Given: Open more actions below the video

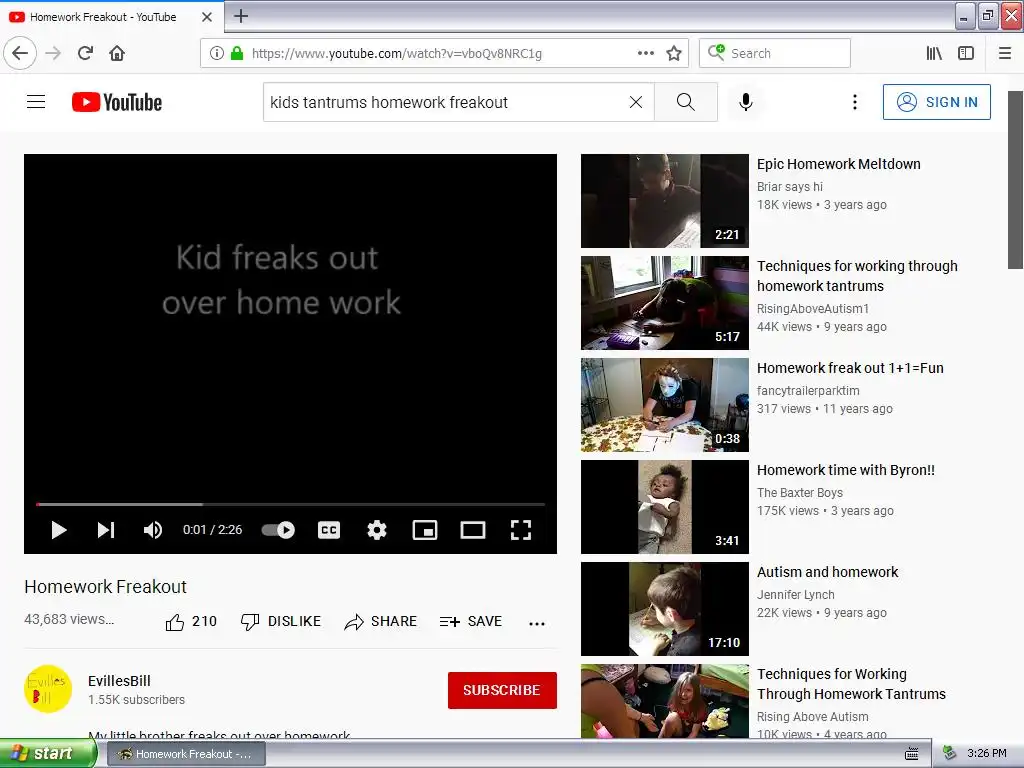Looking at the screenshot, I should tap(537, 624).
